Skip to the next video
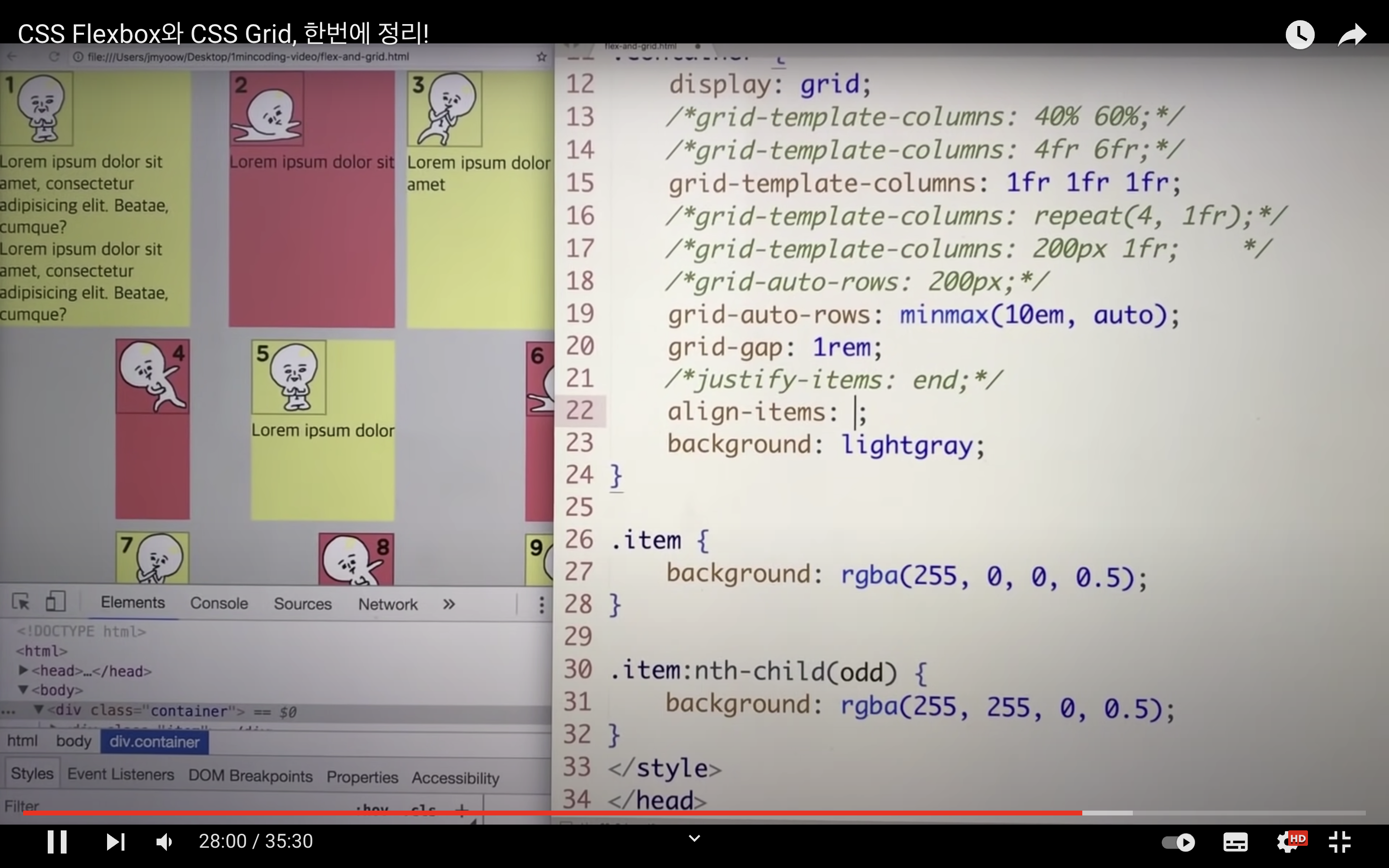Screen dimensions: 1389x868 pos(115,842)
